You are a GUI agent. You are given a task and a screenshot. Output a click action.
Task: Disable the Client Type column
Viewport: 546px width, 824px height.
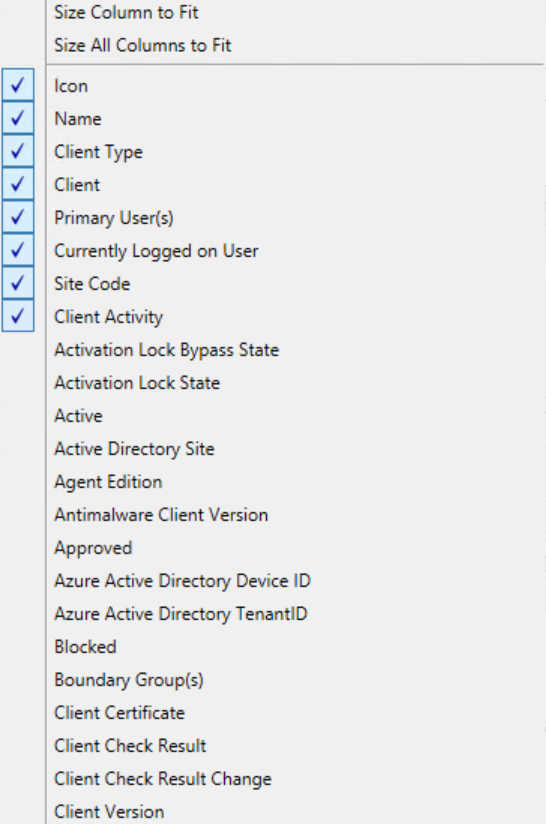pos(18,151)
